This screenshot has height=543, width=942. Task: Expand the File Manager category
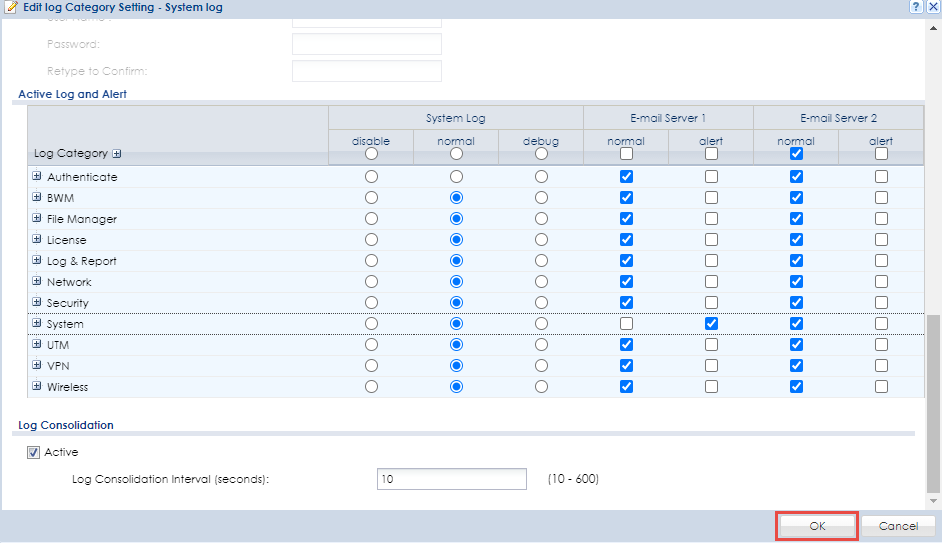(37, 219)
